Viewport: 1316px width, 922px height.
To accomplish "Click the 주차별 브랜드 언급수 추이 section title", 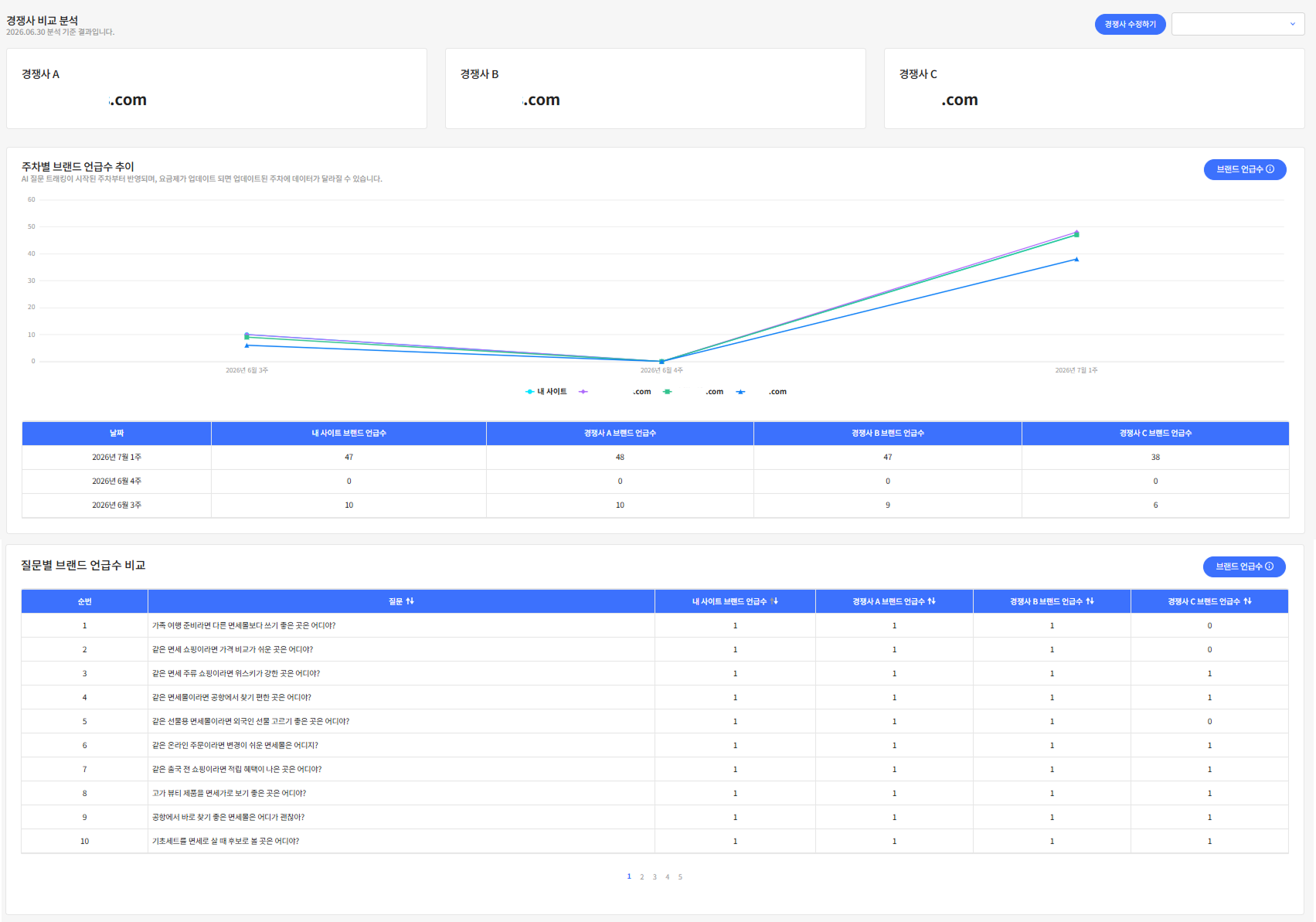I will (77, 166).
